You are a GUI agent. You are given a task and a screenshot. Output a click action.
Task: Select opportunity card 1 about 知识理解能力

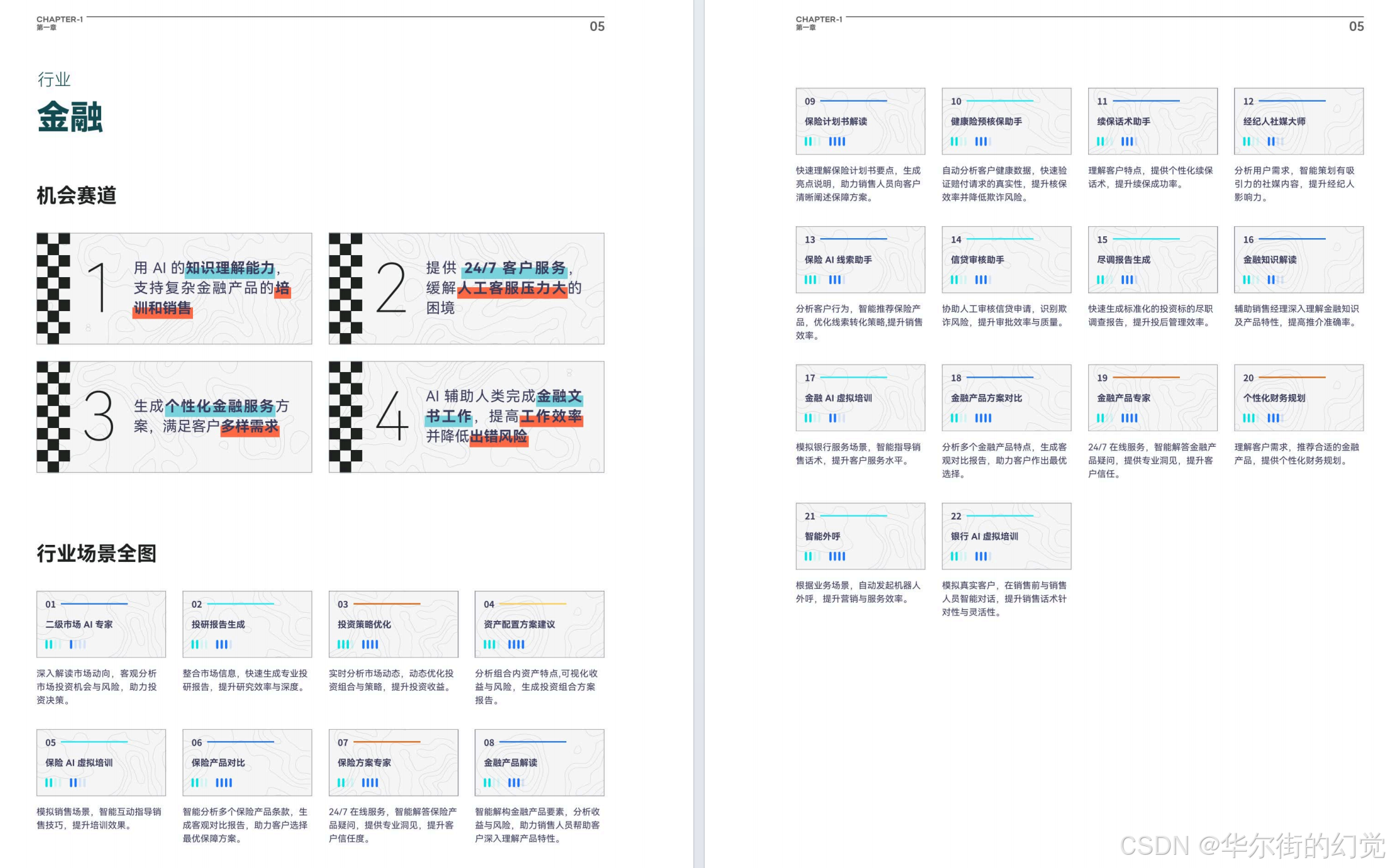pos(174,288)
